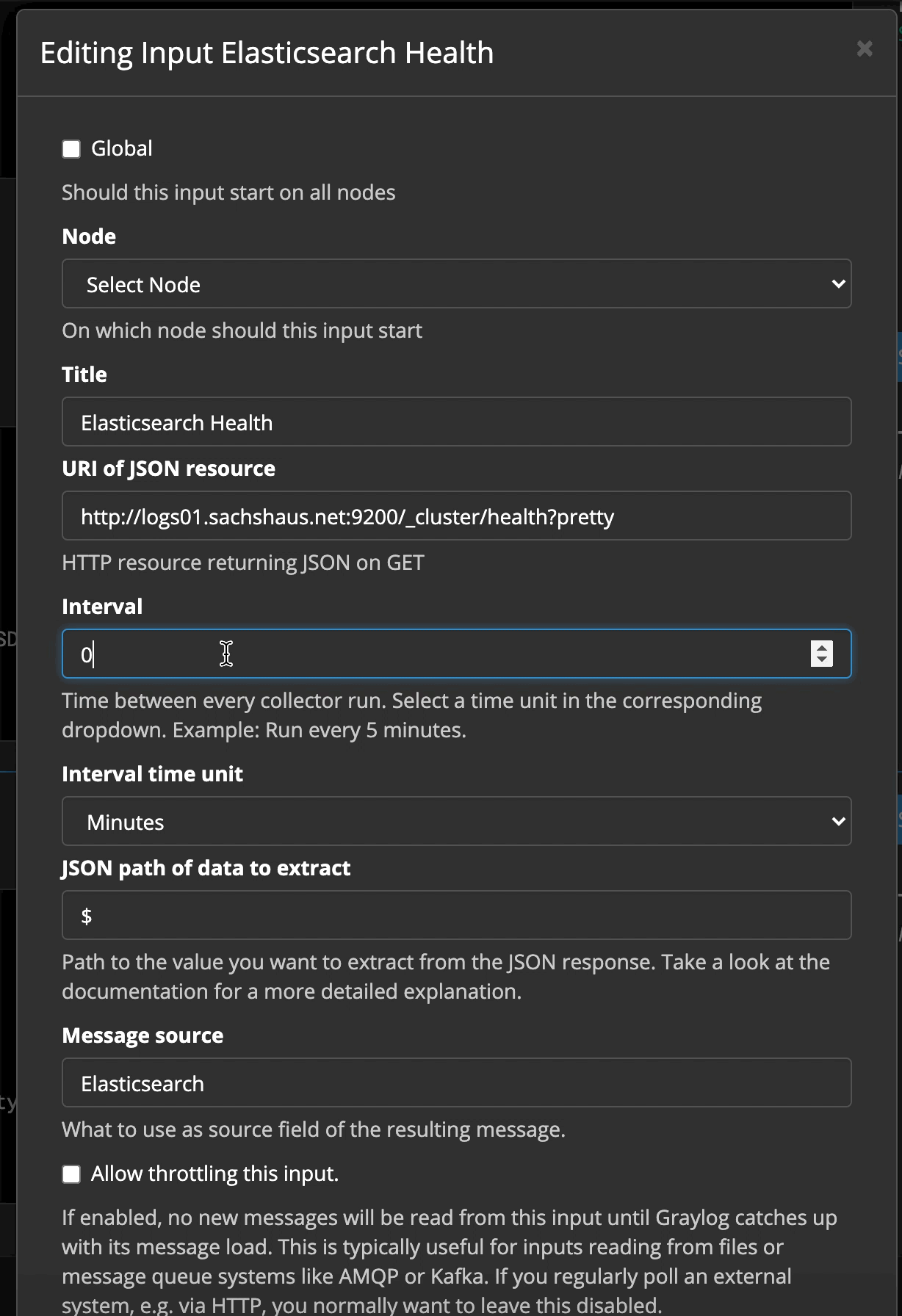Click the 'JSON path of data to extract' label
This screenshot has height=1316, width=902.
206,868
